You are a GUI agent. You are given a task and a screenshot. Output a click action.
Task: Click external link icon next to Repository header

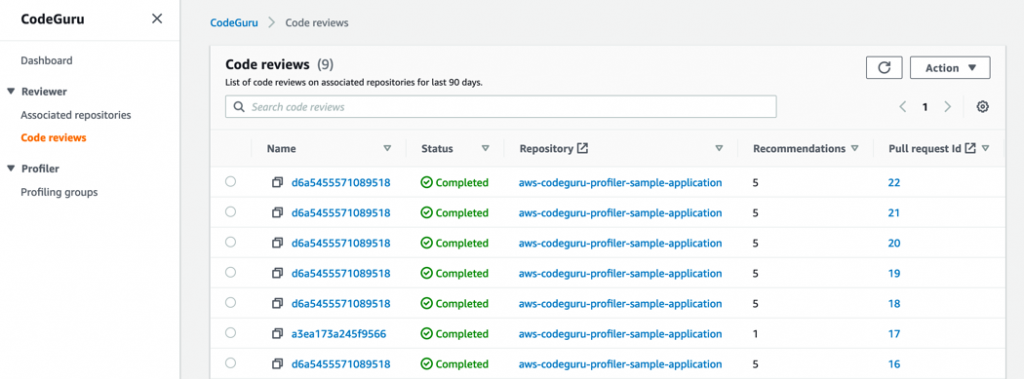click(583, 148)
